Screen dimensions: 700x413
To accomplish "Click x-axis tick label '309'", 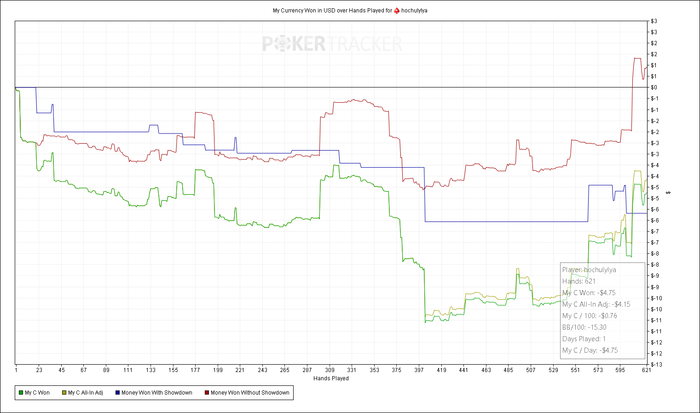I will (329, 370).
